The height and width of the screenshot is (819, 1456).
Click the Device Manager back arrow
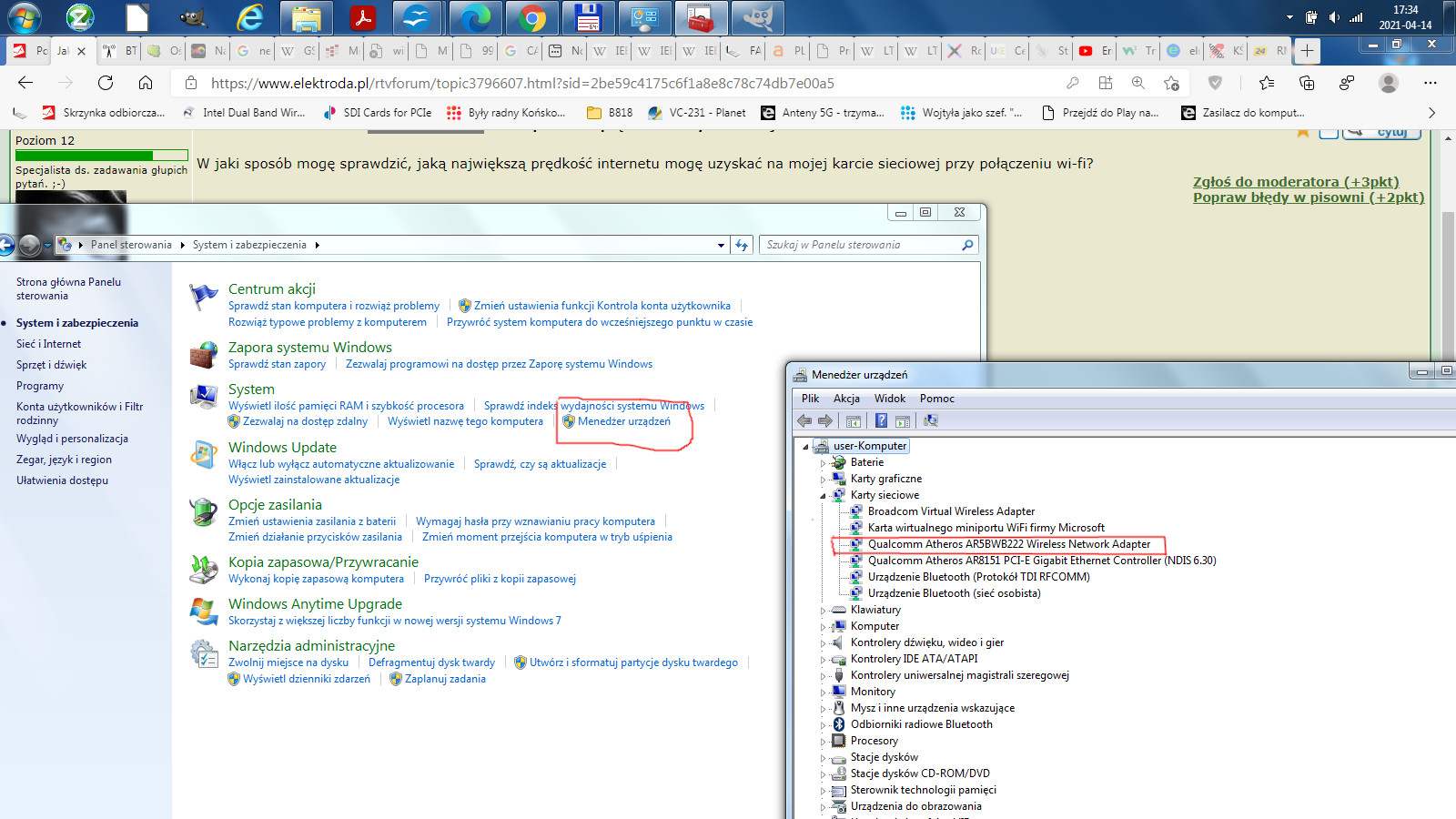[x=804, y=420]
